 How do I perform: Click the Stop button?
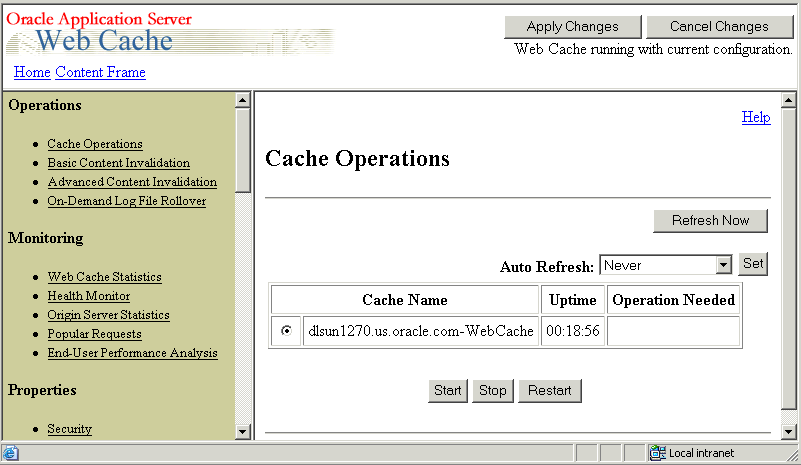[x=492, y=390]
